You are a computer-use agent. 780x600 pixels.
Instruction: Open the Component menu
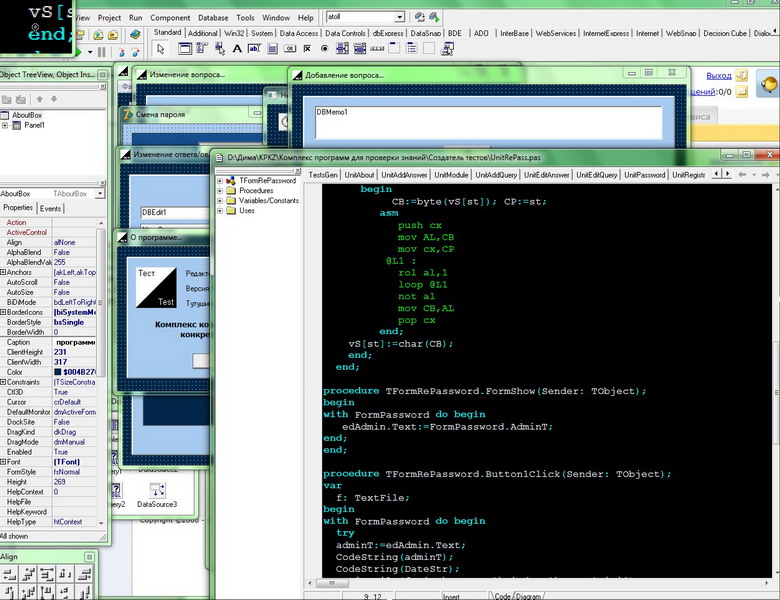coord(170,17)
